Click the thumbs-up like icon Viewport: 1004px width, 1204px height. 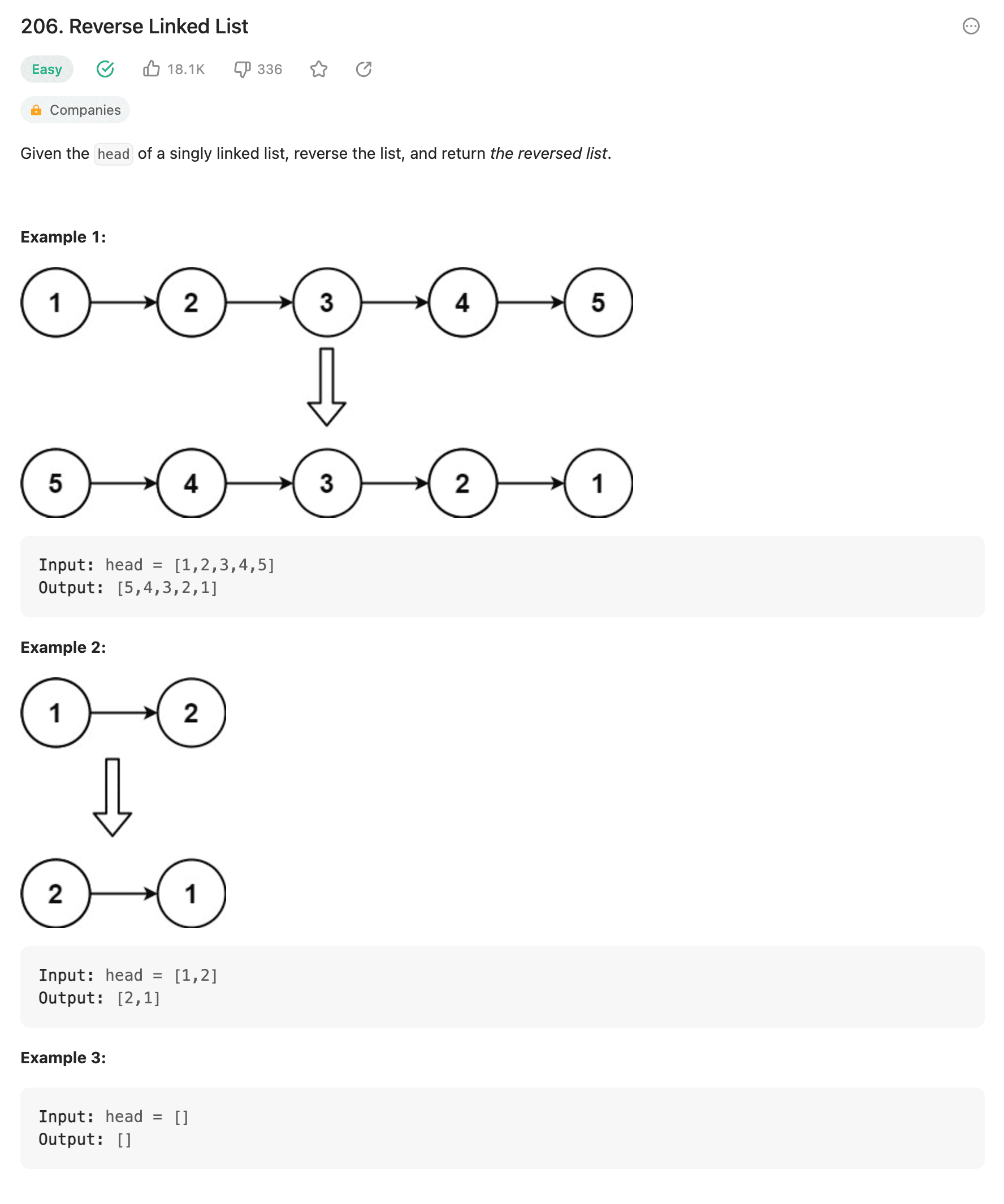(x=152, y=69)
